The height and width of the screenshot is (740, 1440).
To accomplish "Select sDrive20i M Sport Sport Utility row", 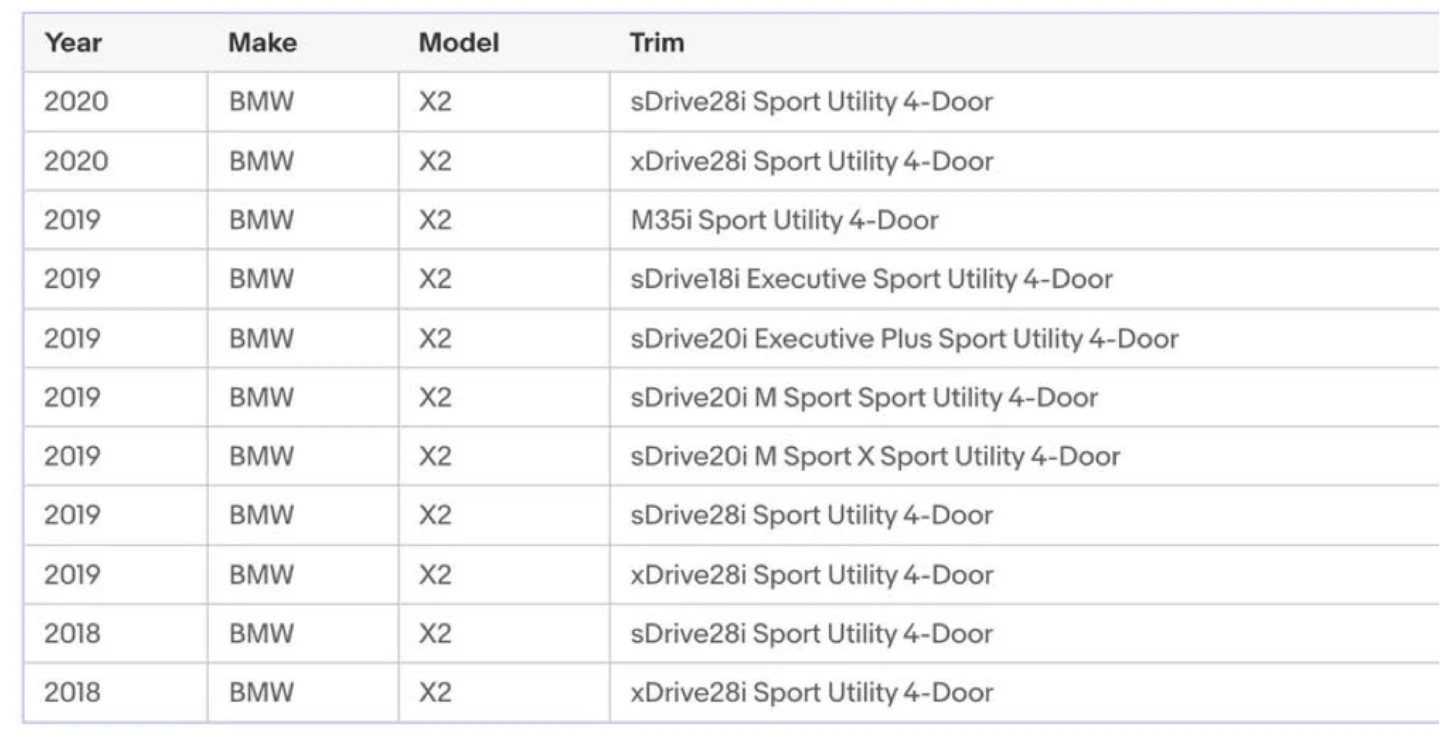I will point(731,397).
